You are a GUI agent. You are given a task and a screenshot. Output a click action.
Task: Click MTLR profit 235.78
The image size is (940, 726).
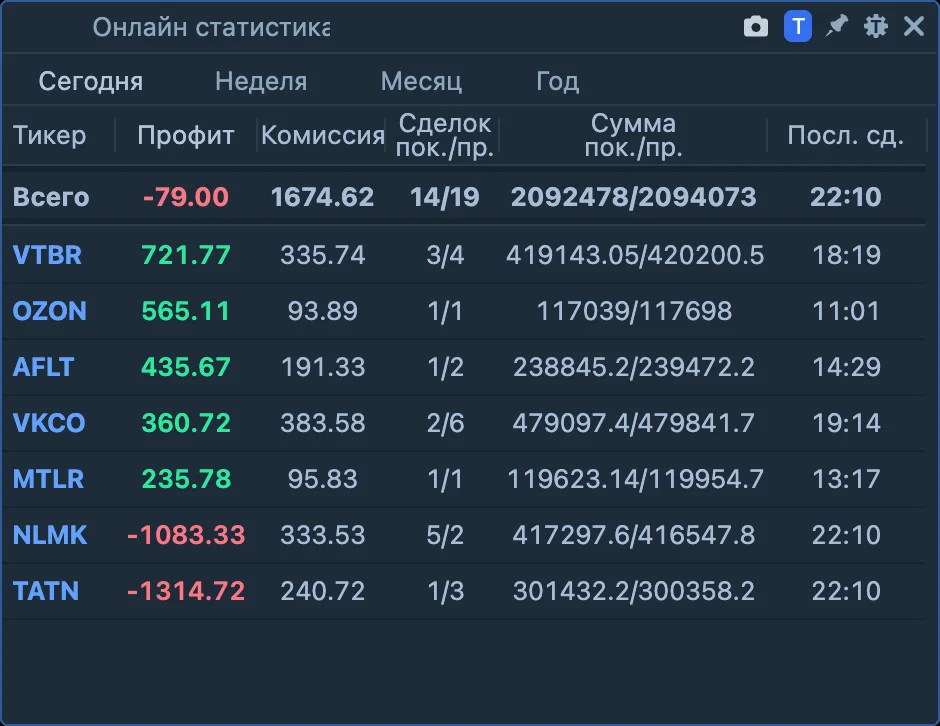[x=186, y=479]
